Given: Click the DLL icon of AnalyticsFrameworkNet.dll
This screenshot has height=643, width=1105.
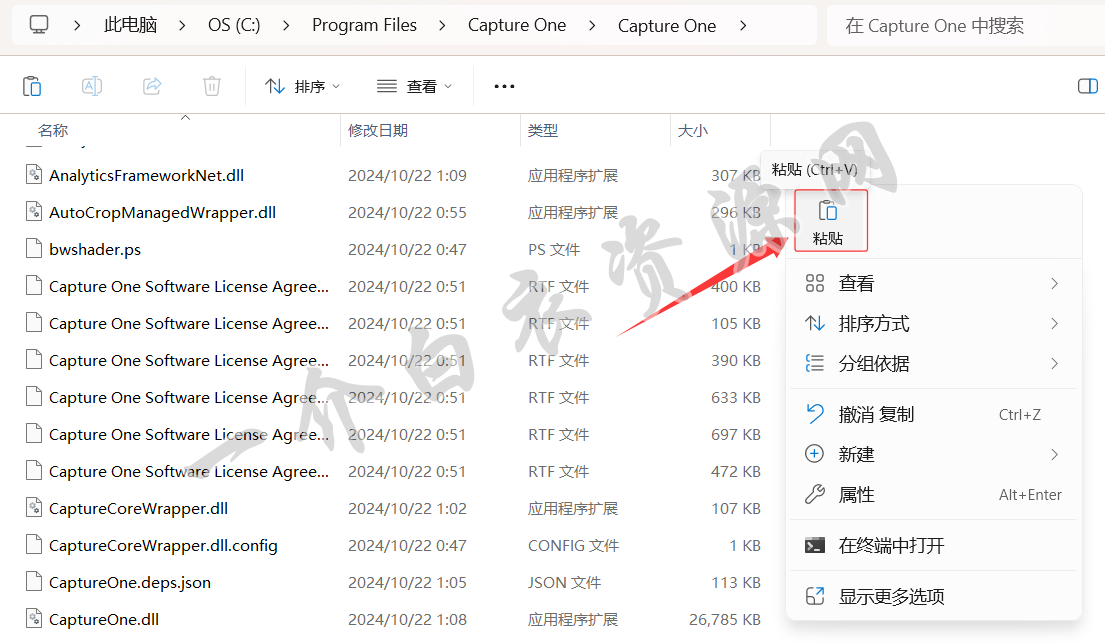Looking at the screenshot, I should (x=34, y=174).
